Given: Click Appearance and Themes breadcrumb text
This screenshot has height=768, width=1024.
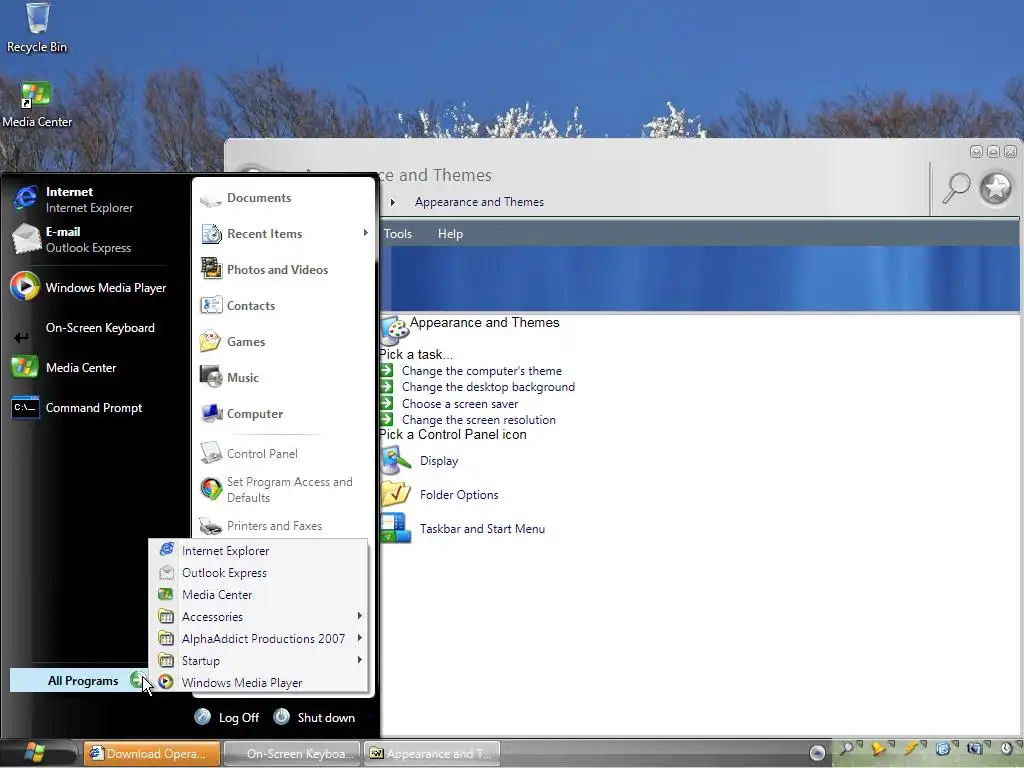Looking at the screenshot, I should tap(479, 202).
